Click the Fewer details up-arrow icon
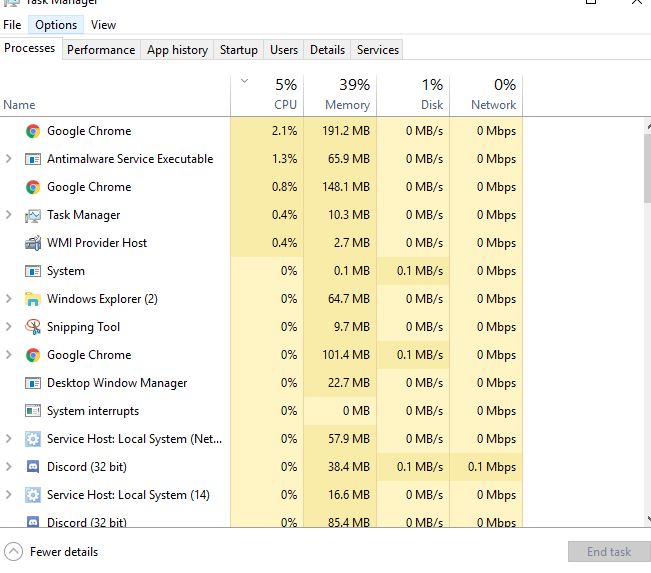651x573 pixels. 13,552
